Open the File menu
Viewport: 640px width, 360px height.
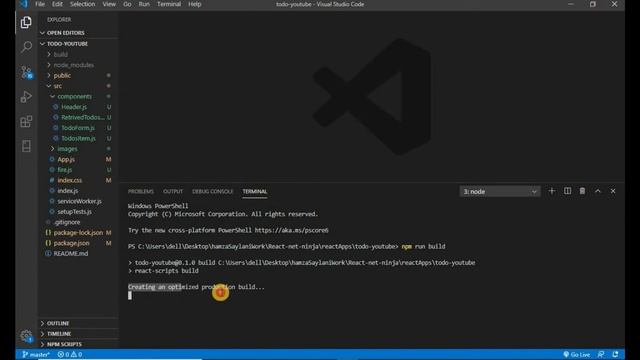click(x=40, y=4)
